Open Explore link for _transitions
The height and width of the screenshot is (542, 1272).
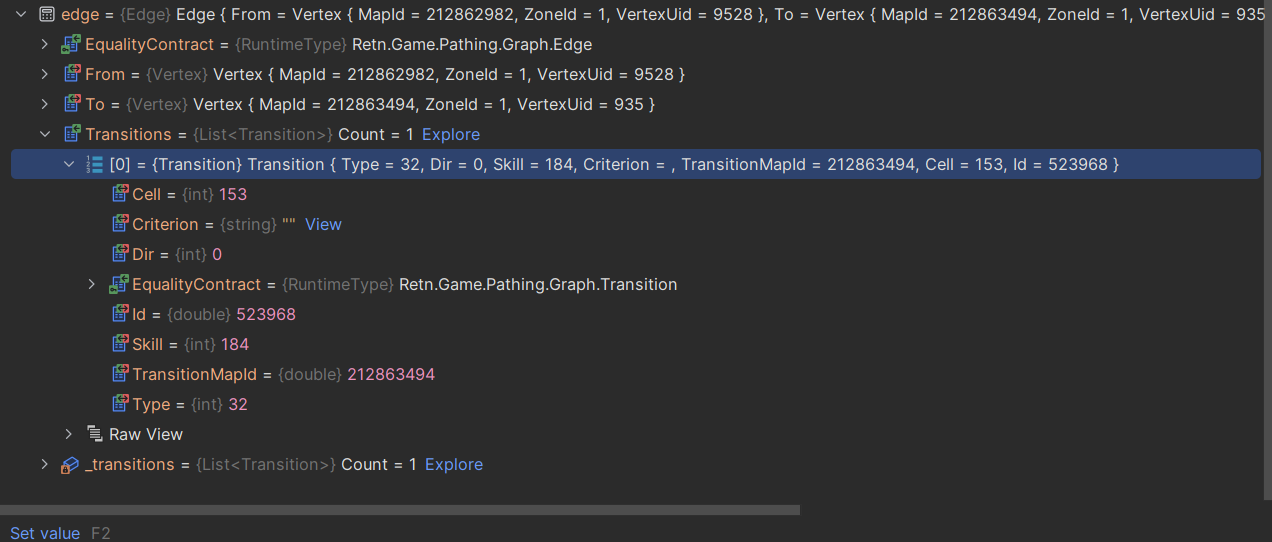tap(453, 464)
